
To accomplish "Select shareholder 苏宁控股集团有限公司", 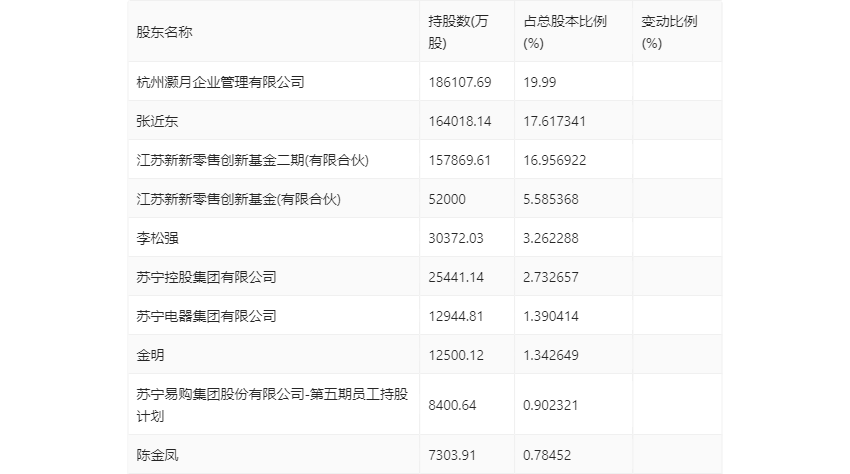I will 206,277.
